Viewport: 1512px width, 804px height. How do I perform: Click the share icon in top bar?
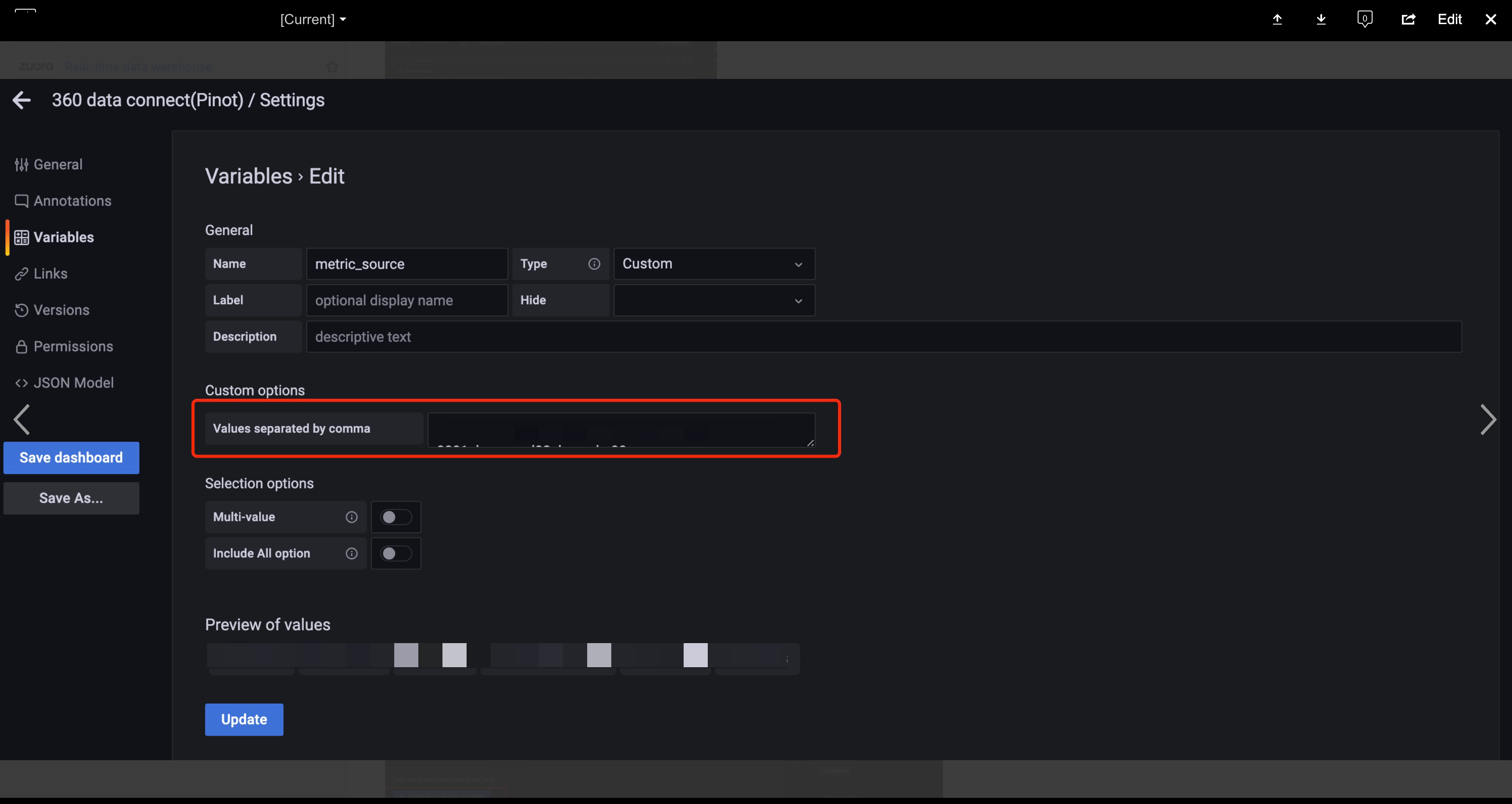point(1408,19)
